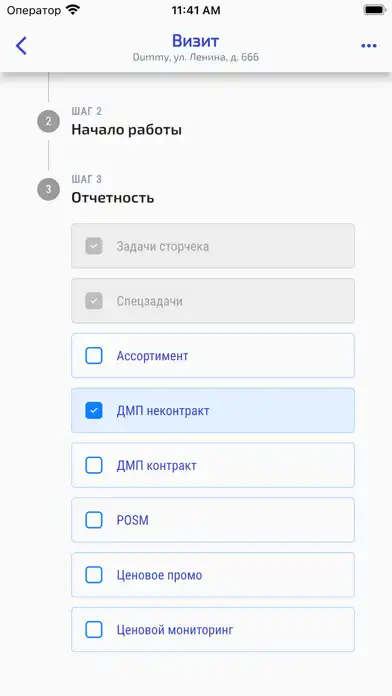
Task: Tap the back arrow icon
Action: [x=21, y=46]
